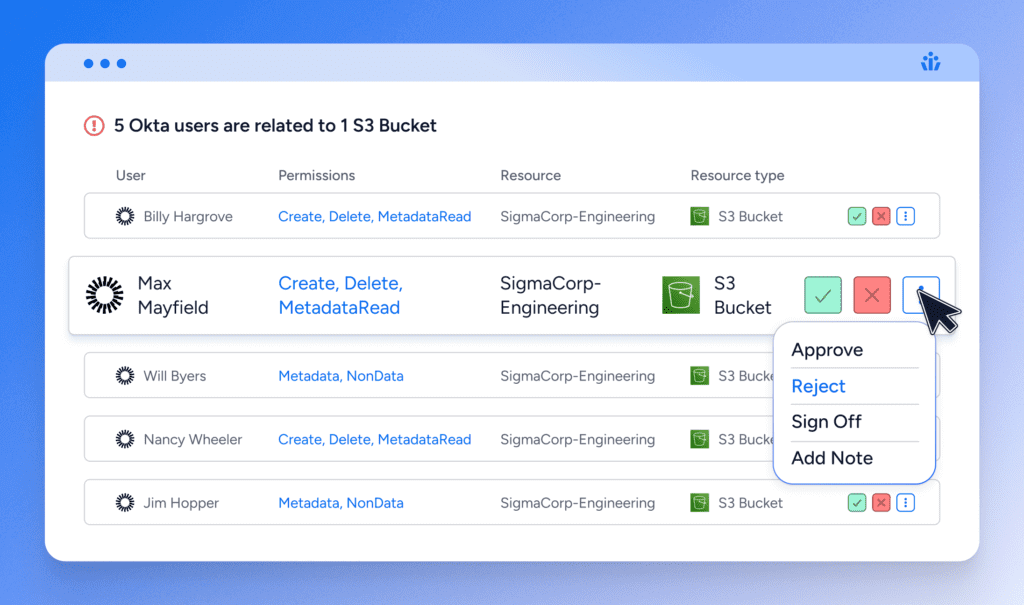
Task: Open Max Mayfield's Okta avatar icon
Action: pyautogui.click(x=104, y=294)
